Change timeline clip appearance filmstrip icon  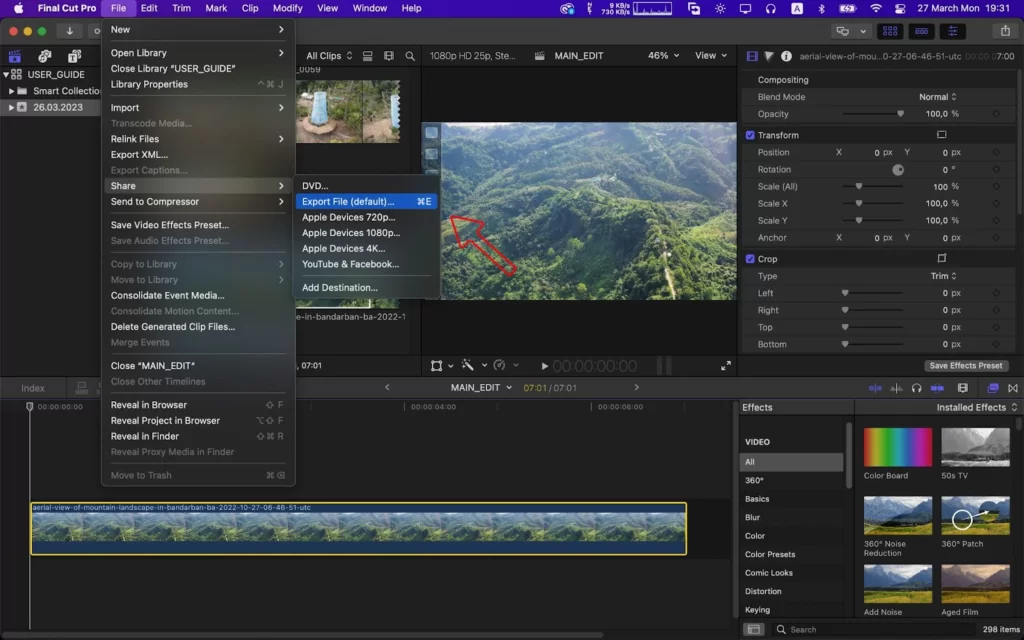coord(963,388)
